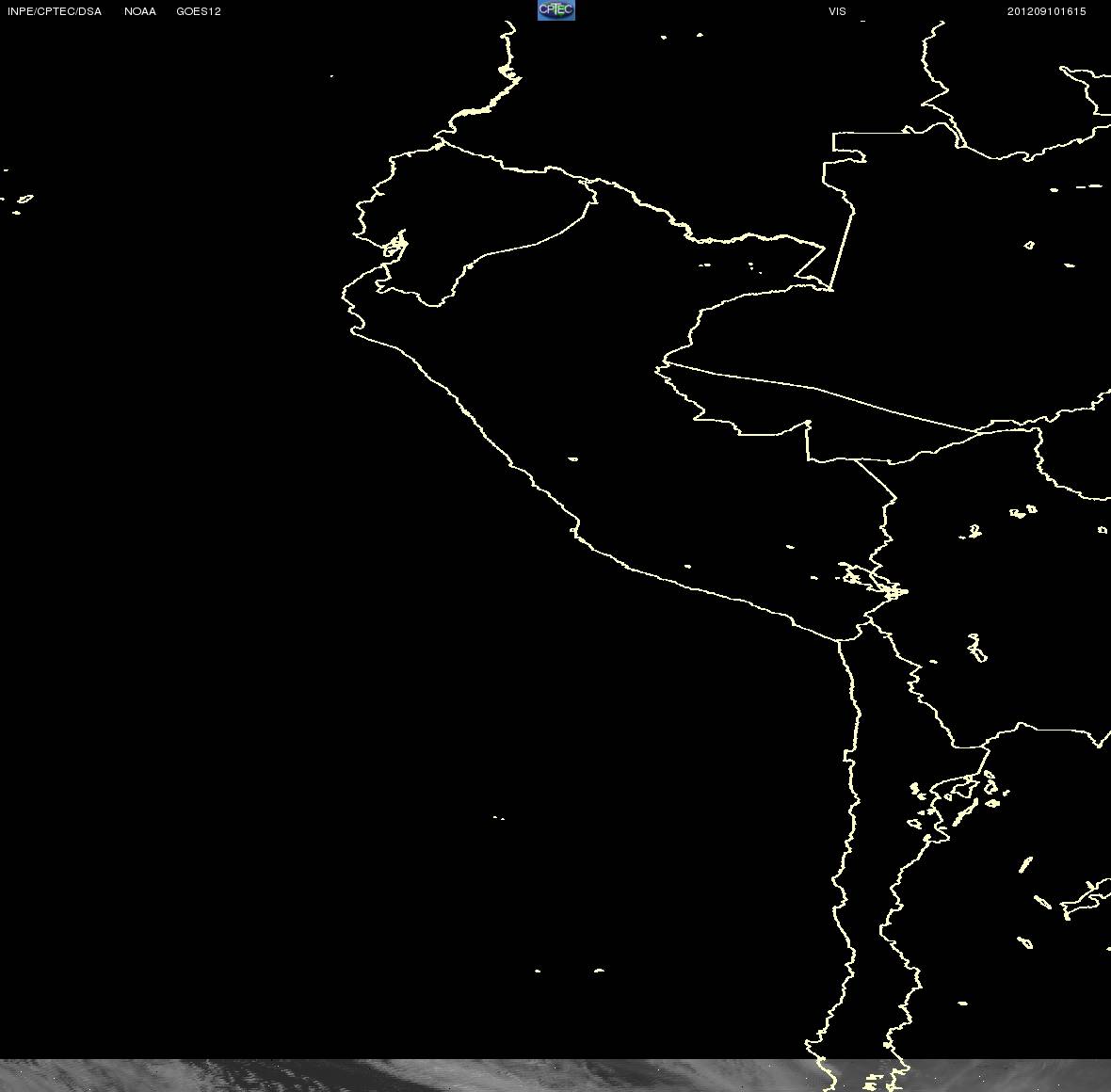Click the 201209101615 timestamp
Viewport: 1111px width, 1092px height.
(x=1047, y=11)
